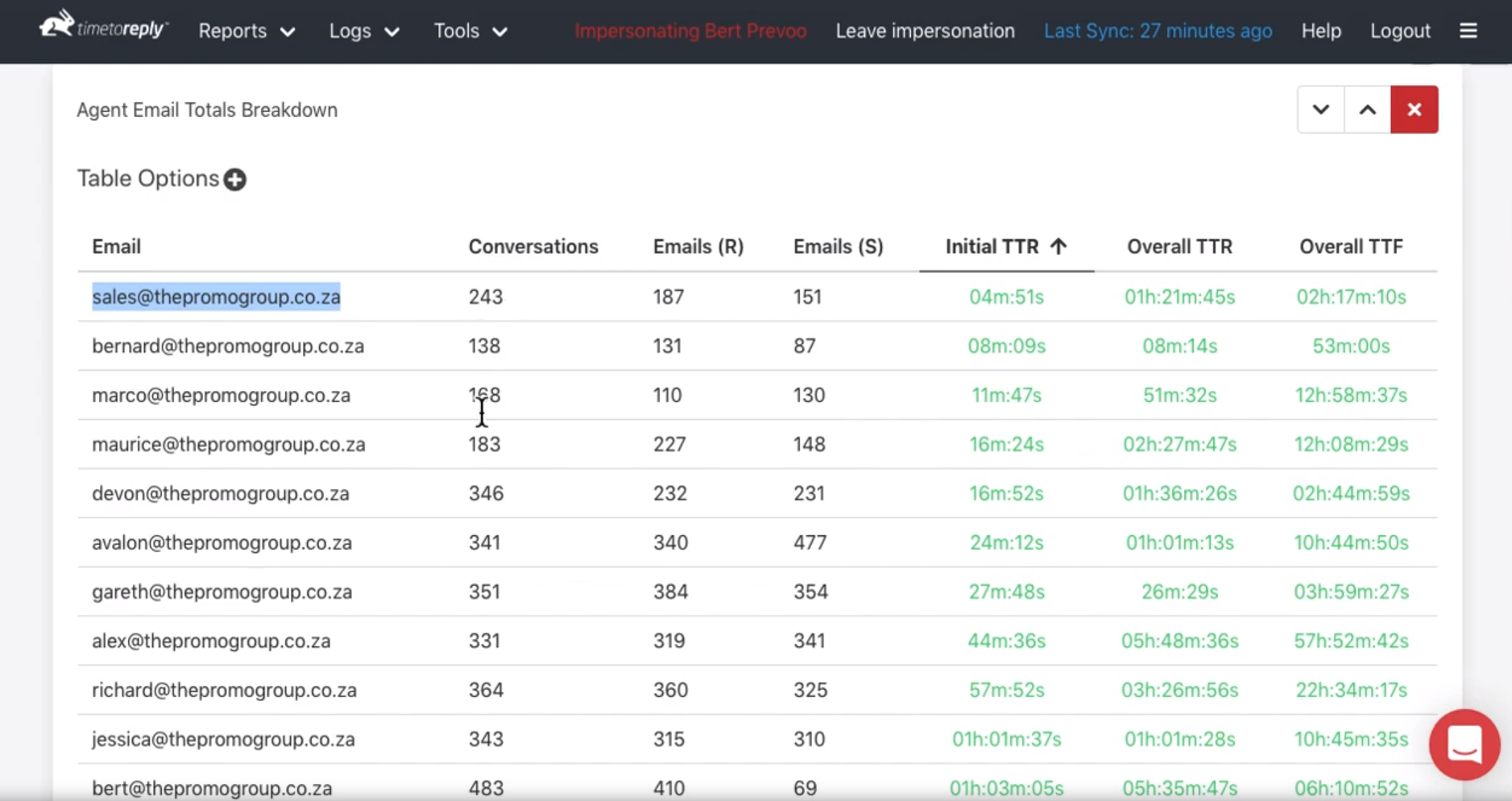This screenshot has width=1512, height=801.
Task: Move panel up with chevron-up button
Action: point(1367,110)
